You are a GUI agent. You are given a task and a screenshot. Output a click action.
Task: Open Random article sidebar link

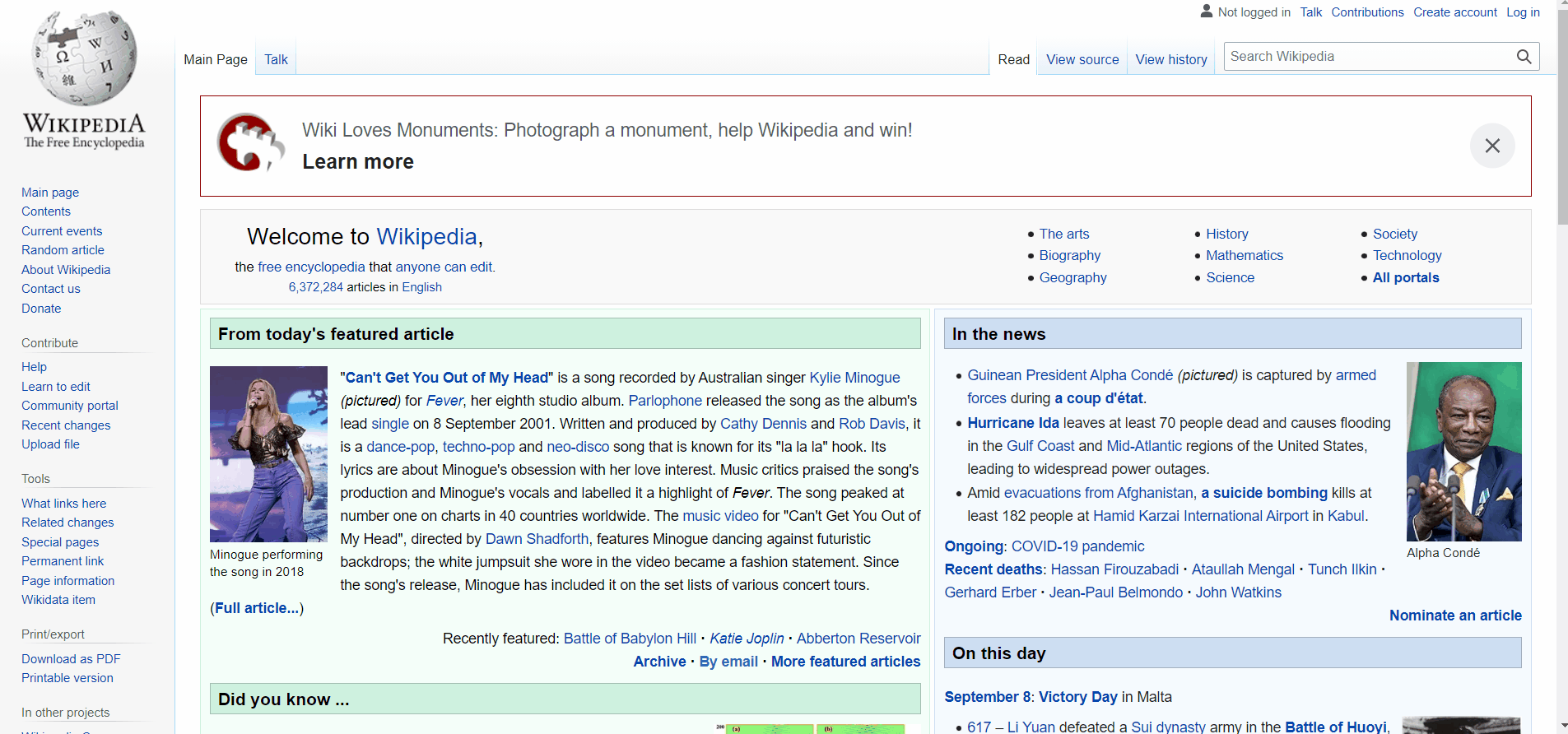pyautogui.click(x=63, y=250)
